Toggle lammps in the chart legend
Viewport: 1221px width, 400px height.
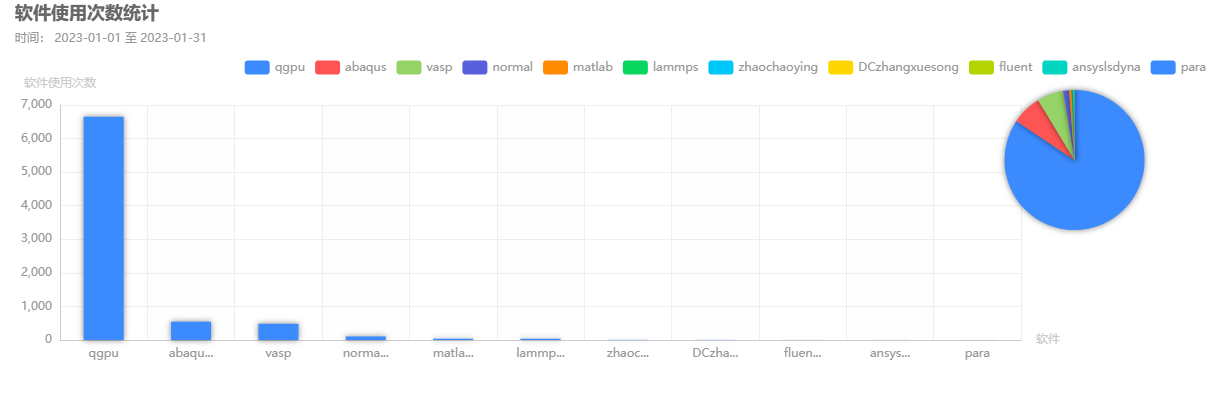pyautogui.click(x=660, y=67)
